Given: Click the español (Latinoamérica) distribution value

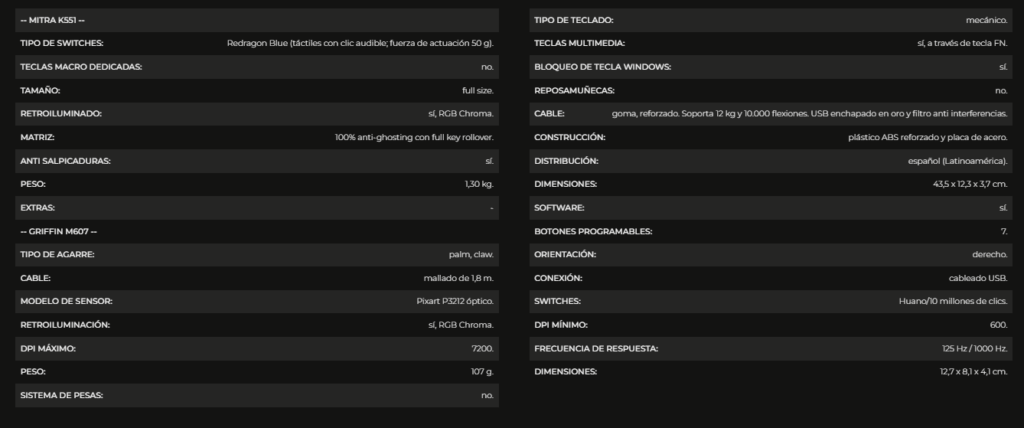Looking at the screenshot, I should [958, 161].
